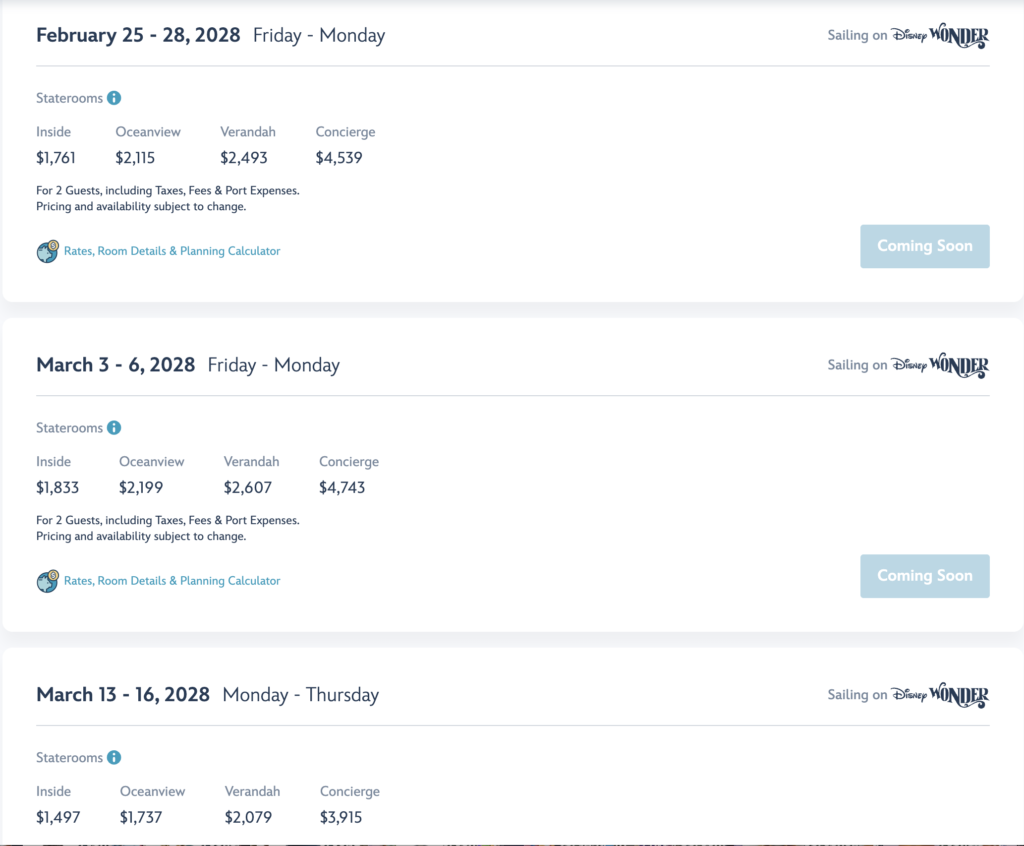Viewport: 1024px width, 846px height.
Task: Click globe calculator icon for February 25 sailing
Action: tap(48, 252)
